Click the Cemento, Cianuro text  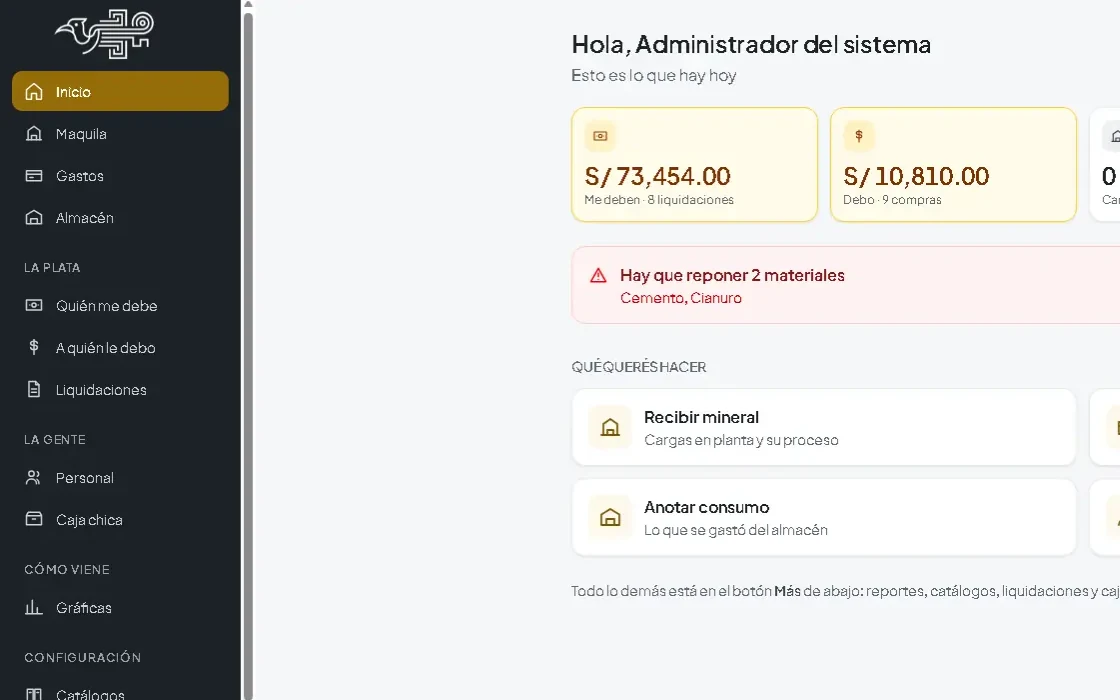(x=681, y=298)
